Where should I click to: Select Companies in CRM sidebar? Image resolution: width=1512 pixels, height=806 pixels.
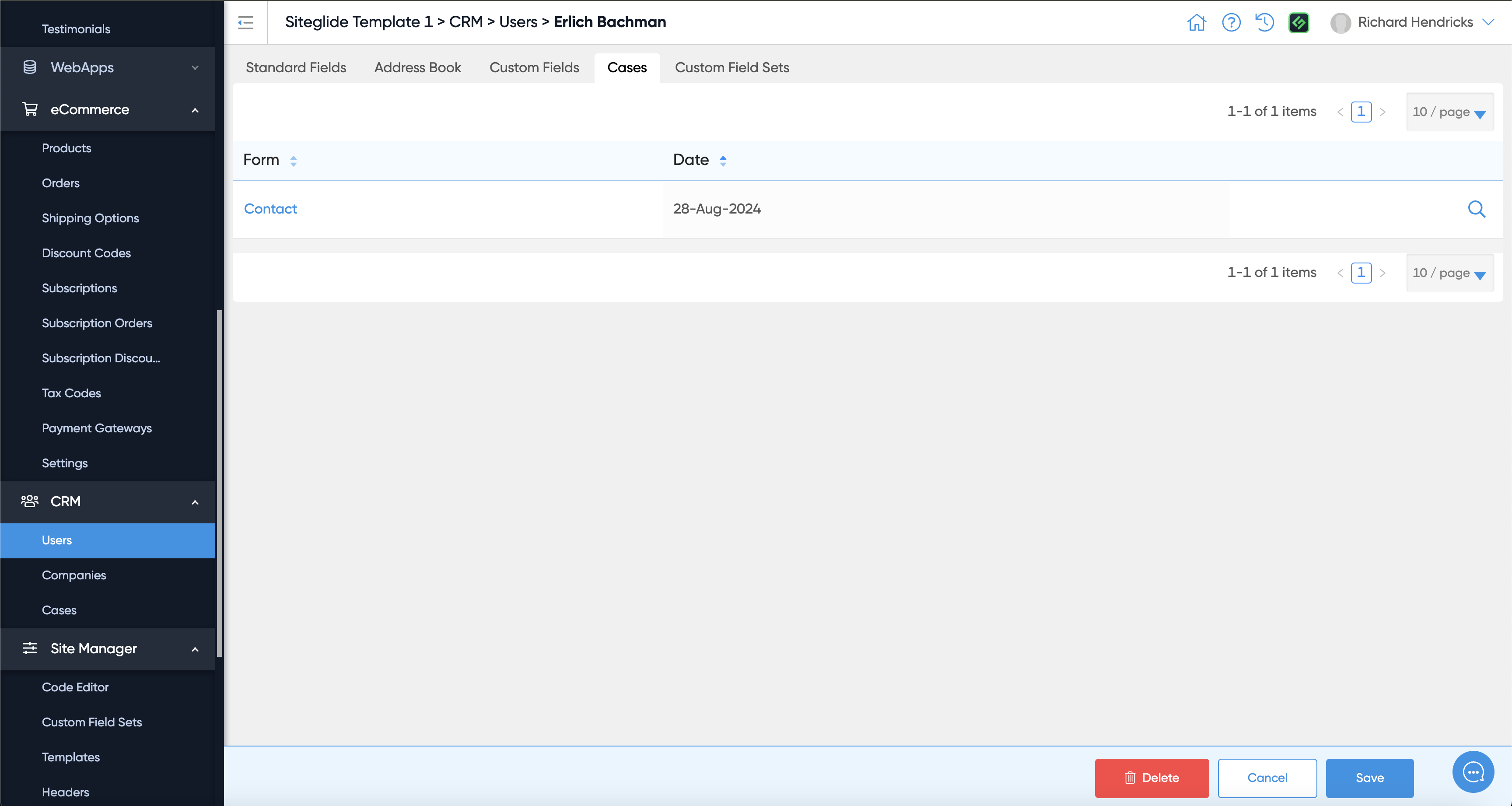tap(74, 575)
